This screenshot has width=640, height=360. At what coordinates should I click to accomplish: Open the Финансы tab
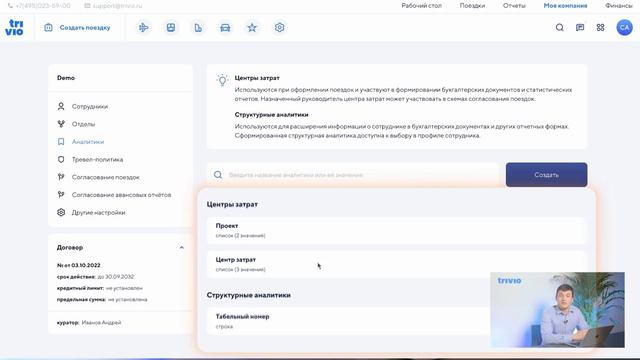619,6
